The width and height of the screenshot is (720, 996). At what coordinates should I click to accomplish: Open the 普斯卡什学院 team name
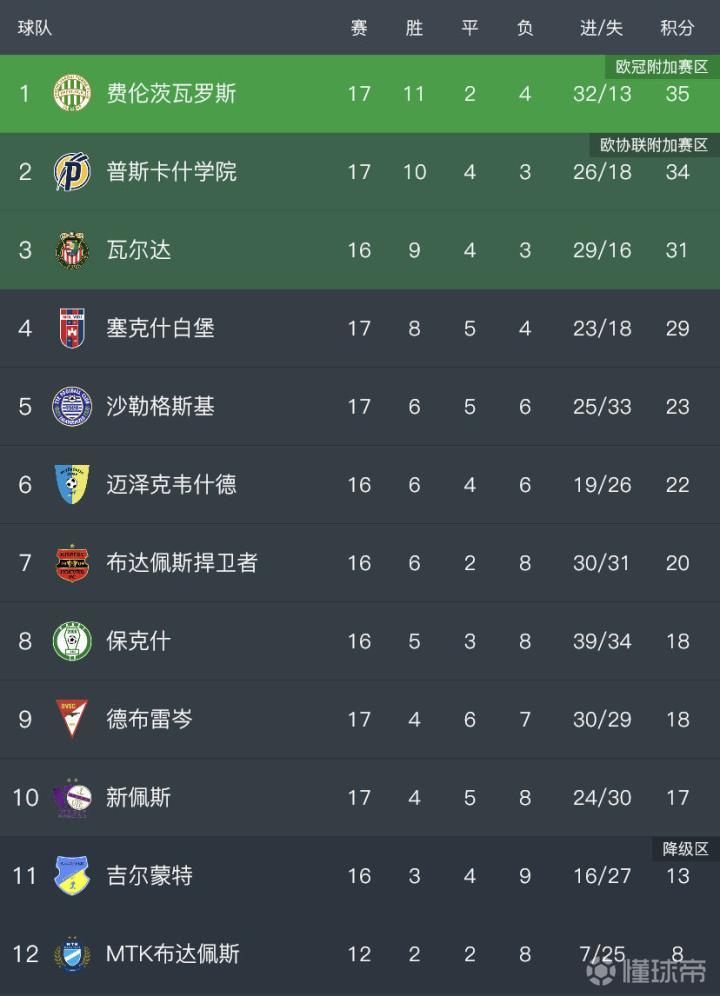171,171
